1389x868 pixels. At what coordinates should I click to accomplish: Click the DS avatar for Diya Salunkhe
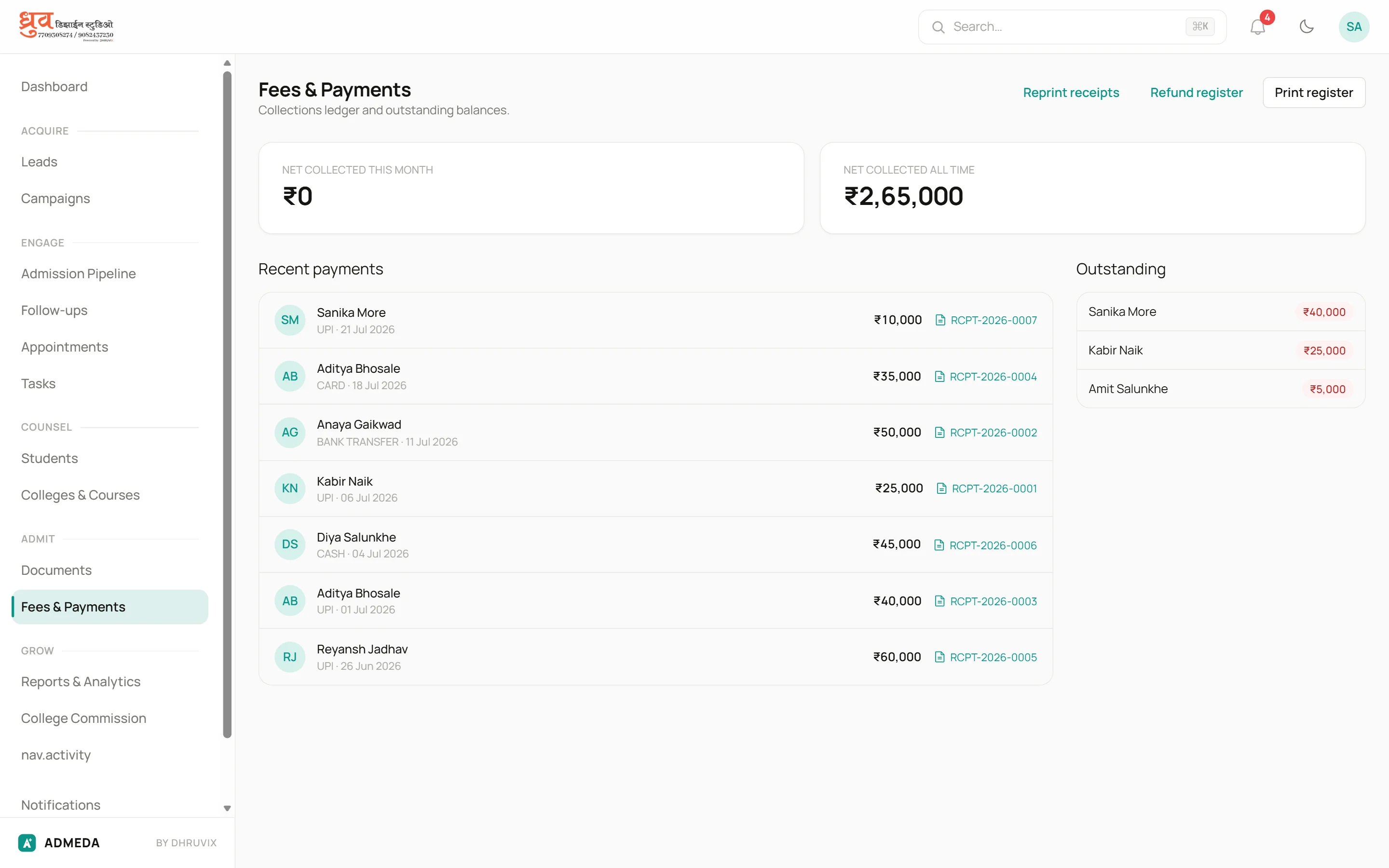click(x=290, y=544)
